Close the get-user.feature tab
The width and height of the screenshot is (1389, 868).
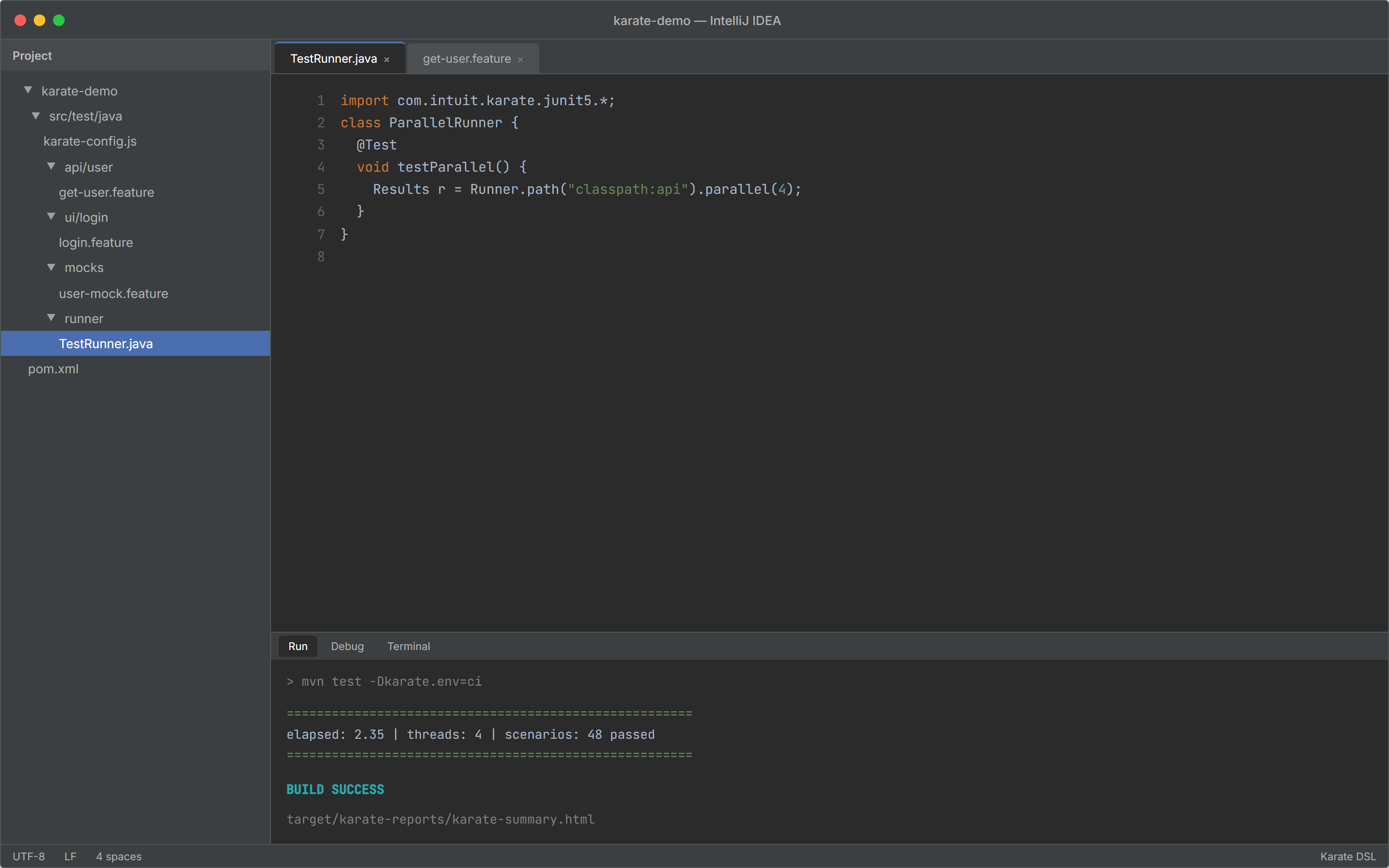point(520,60)
